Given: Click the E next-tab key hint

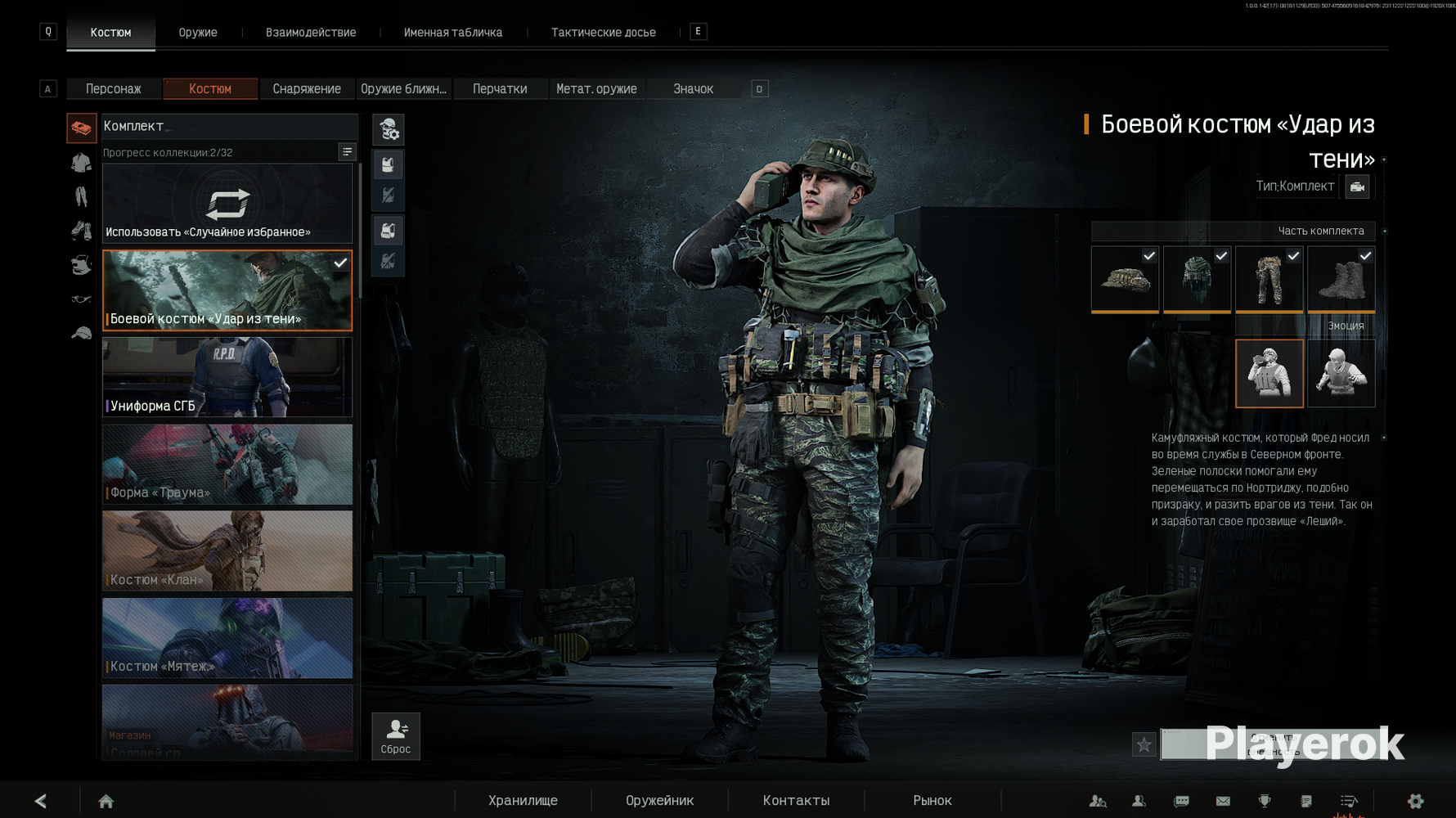Looking at the screenshot, I should [699, 32].
